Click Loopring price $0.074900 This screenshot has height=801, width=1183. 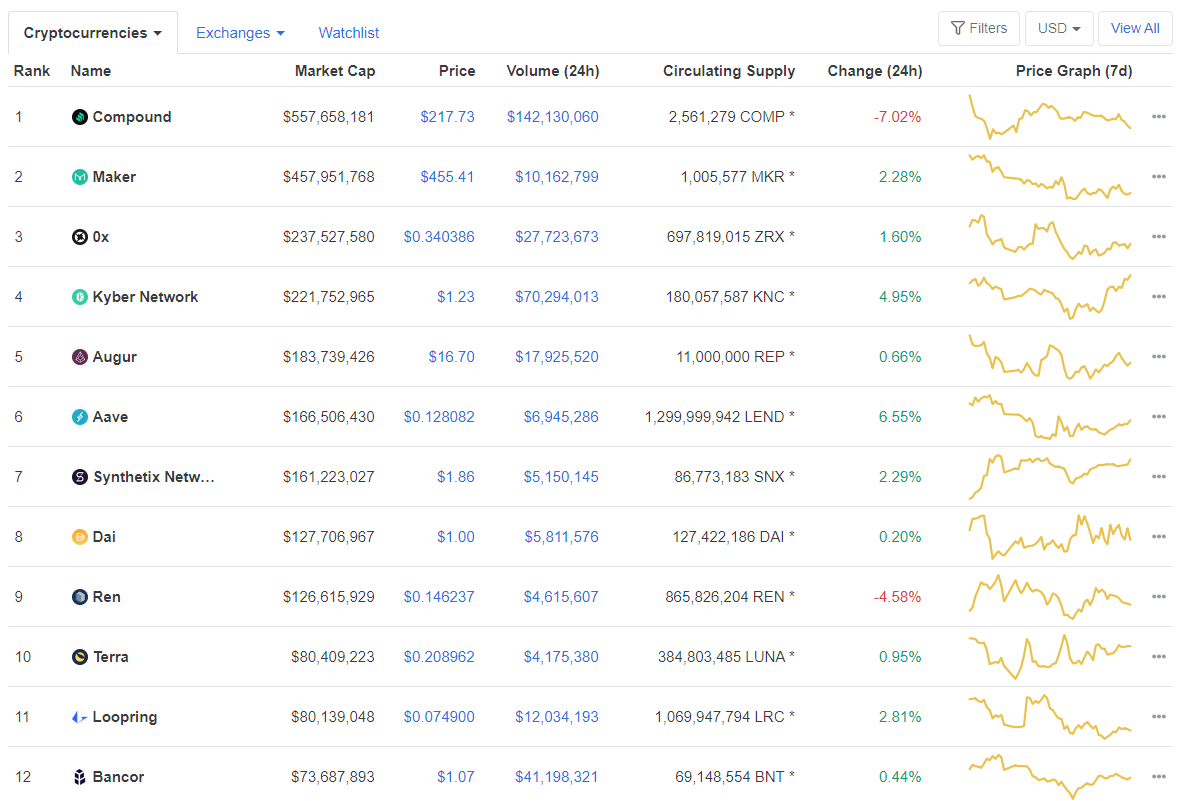coord(439,717)
